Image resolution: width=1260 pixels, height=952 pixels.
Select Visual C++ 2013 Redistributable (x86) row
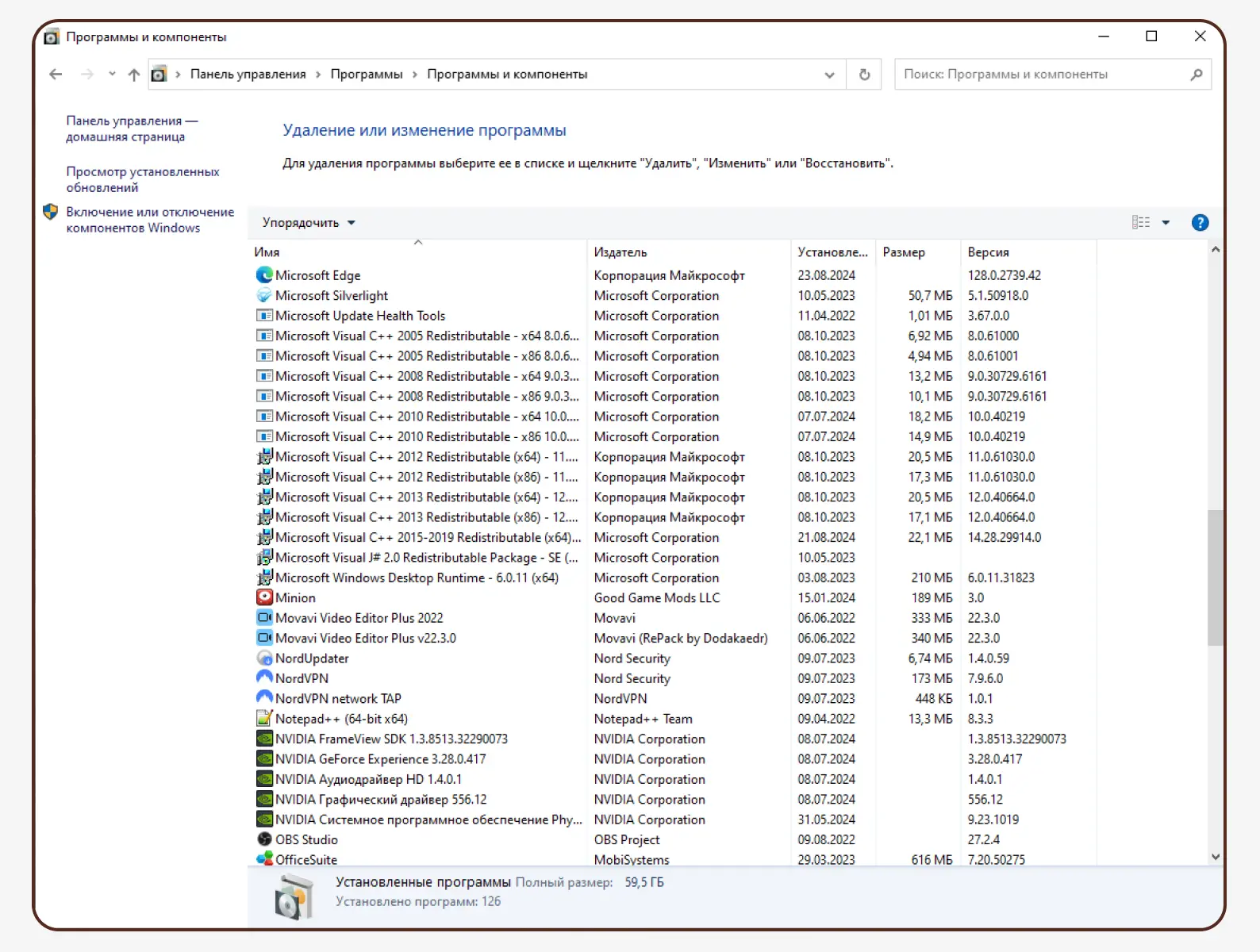pos(674,517)
